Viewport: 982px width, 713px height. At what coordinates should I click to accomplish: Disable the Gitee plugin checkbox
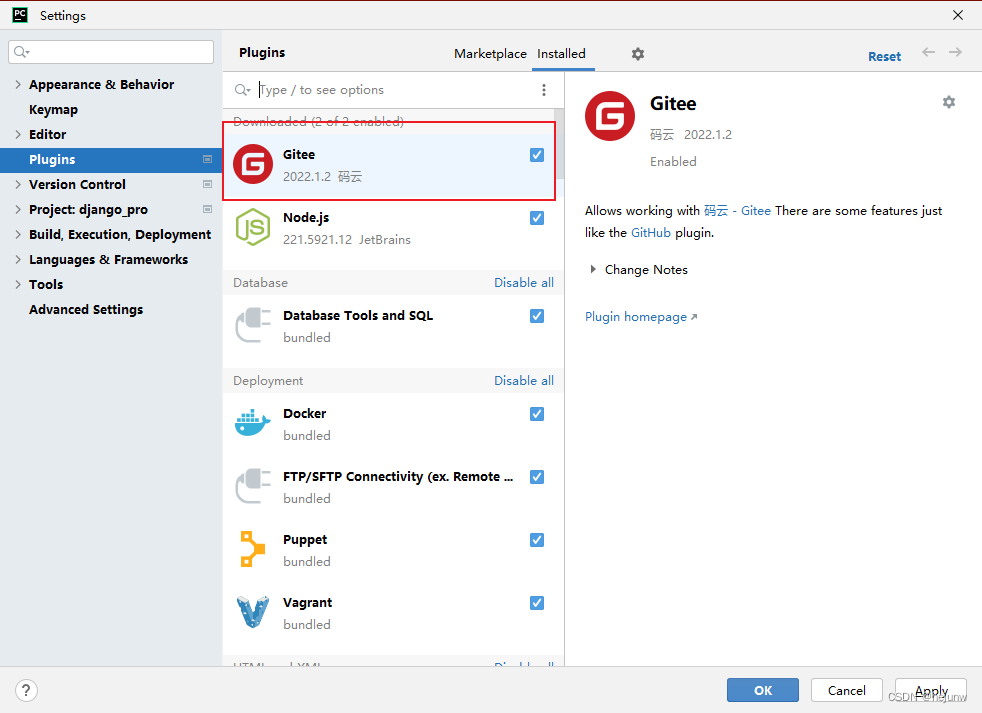[537, 155]
